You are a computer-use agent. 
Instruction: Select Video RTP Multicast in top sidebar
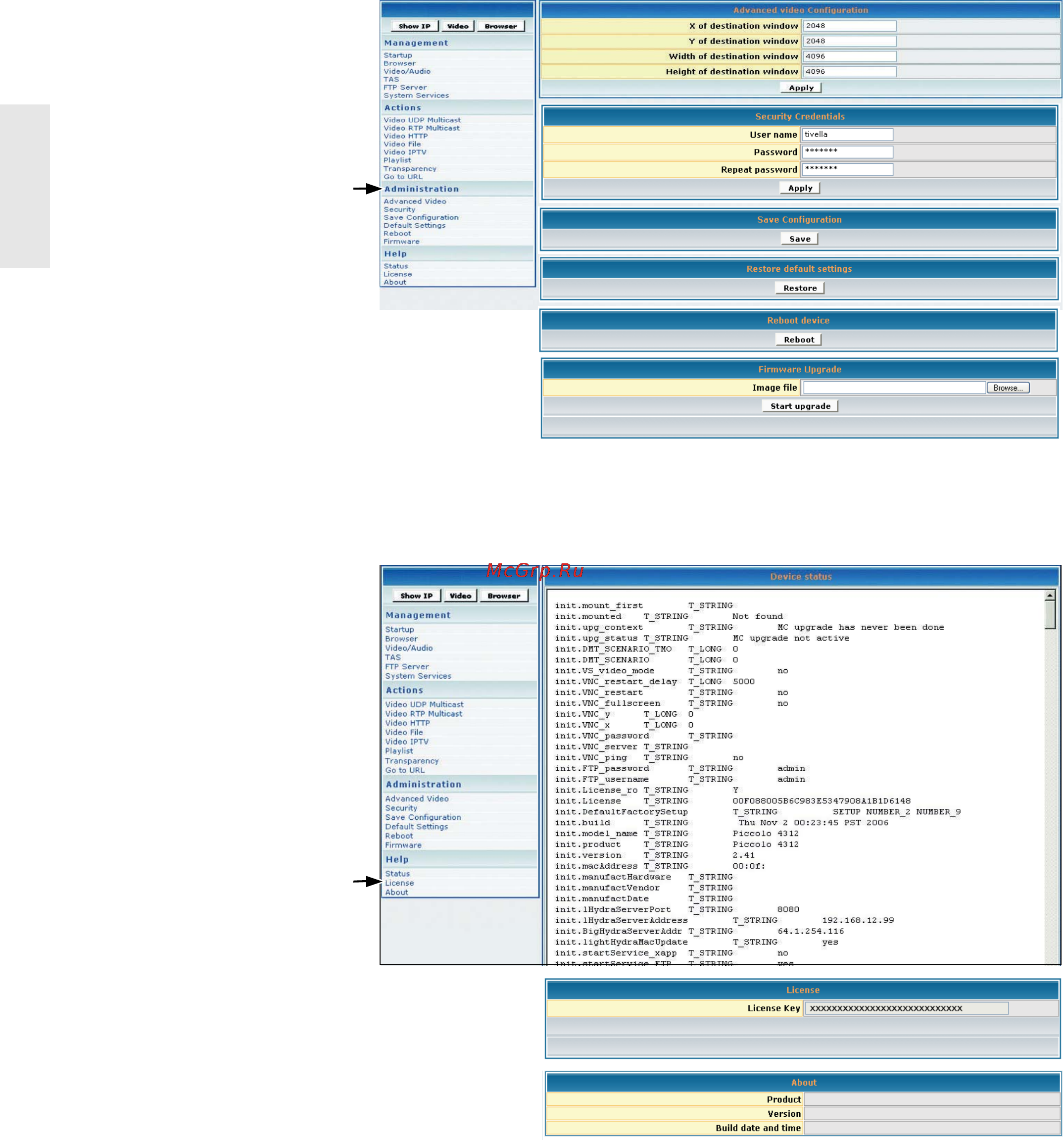[421, 128]
